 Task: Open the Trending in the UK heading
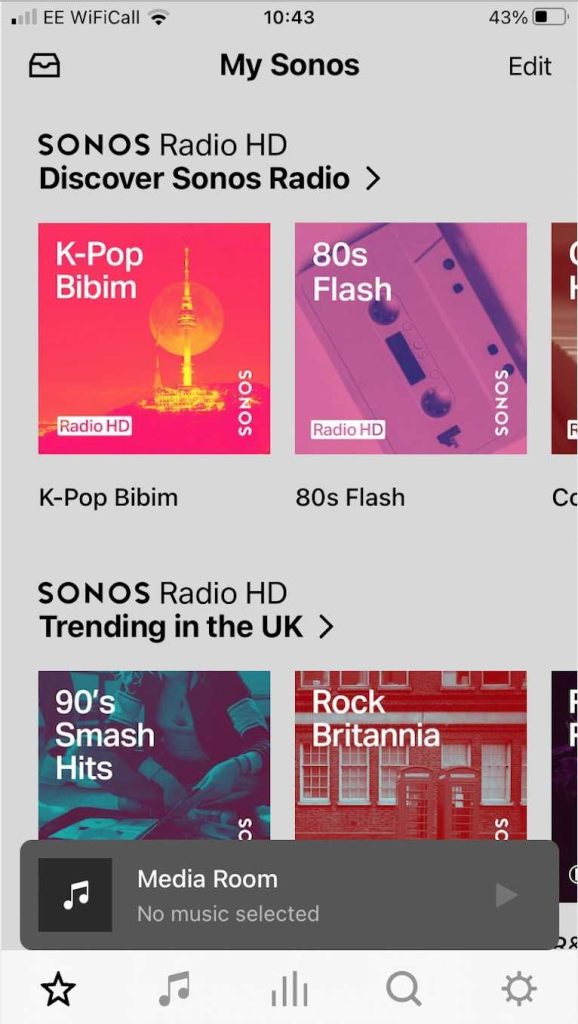pyautogui.click(x=171, y=627)
